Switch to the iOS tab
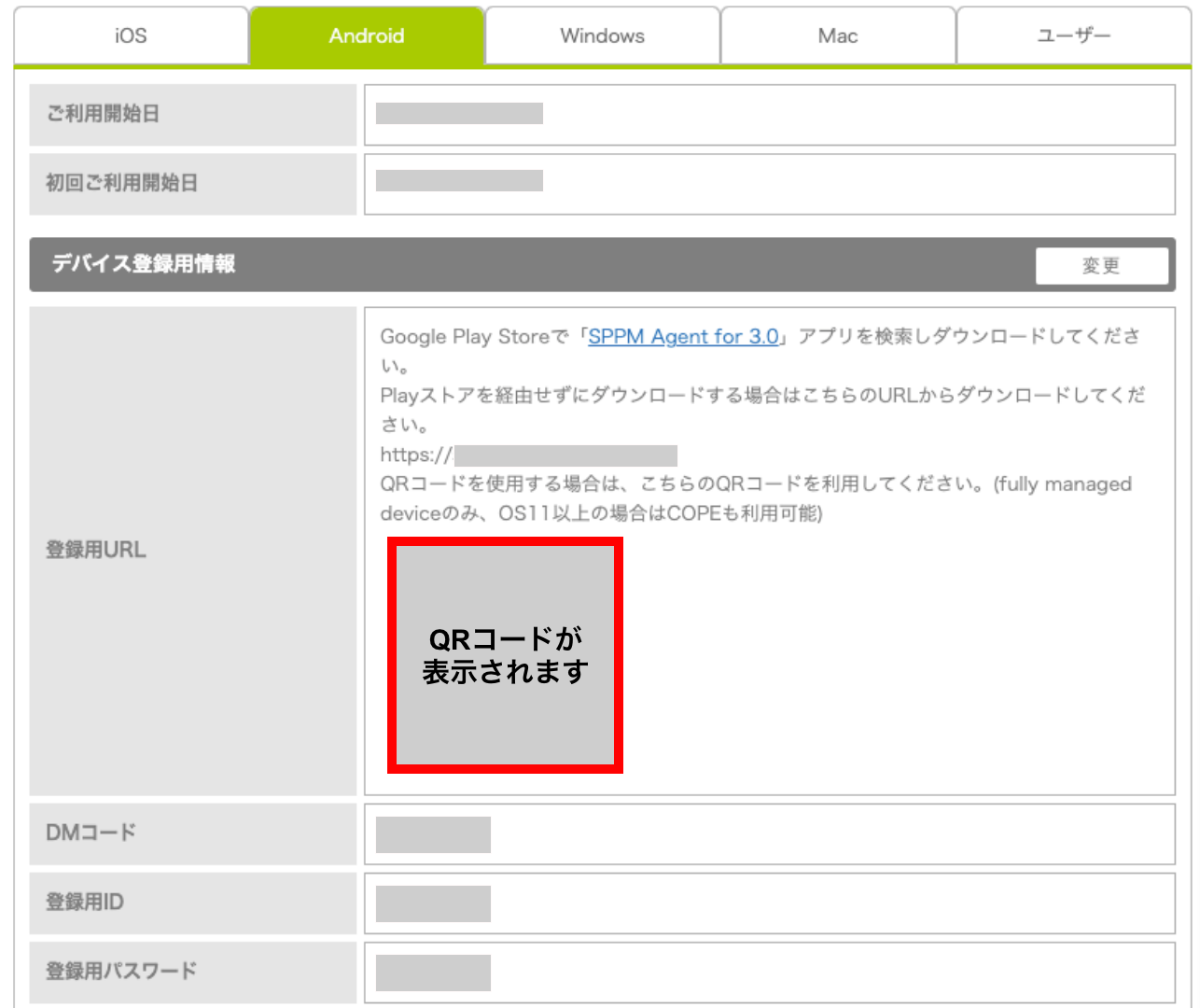Screen dimensions: 1200x1008 coord(131,36)
